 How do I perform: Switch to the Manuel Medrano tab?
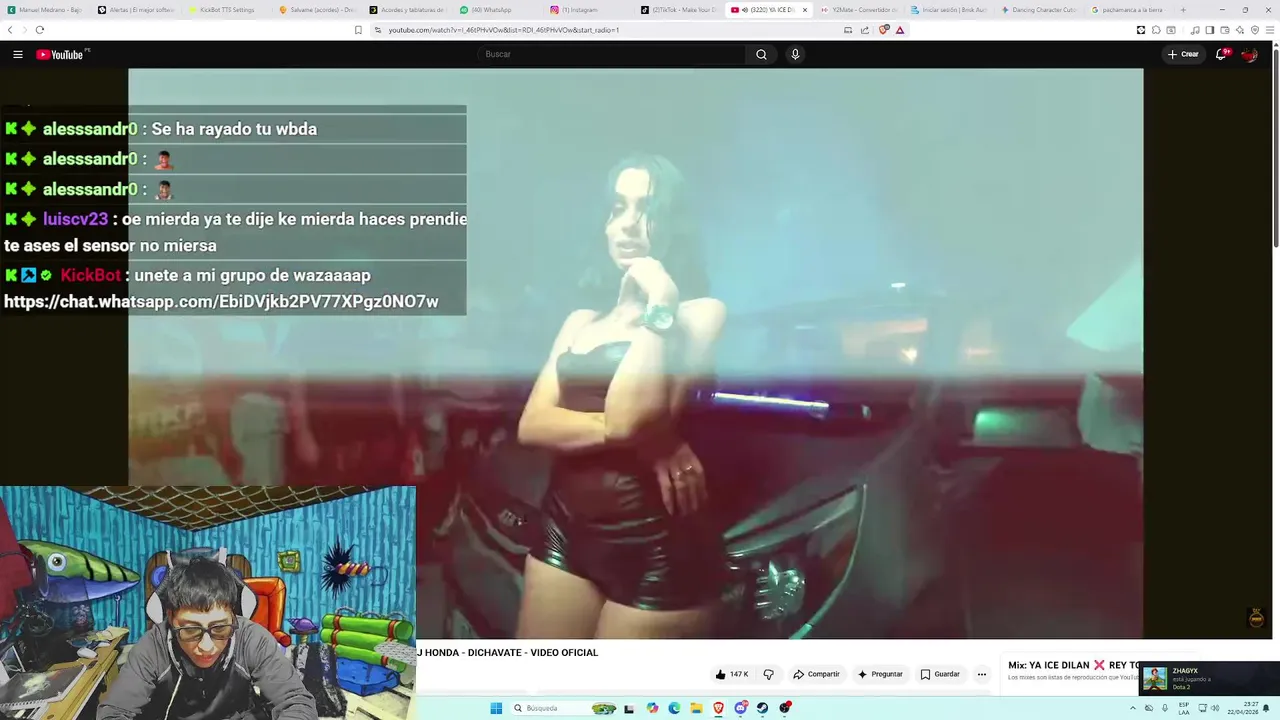pos(43,10)
